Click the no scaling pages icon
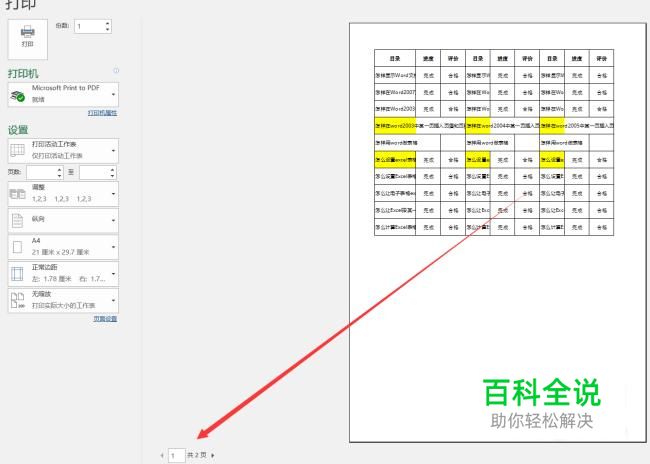 17,300
